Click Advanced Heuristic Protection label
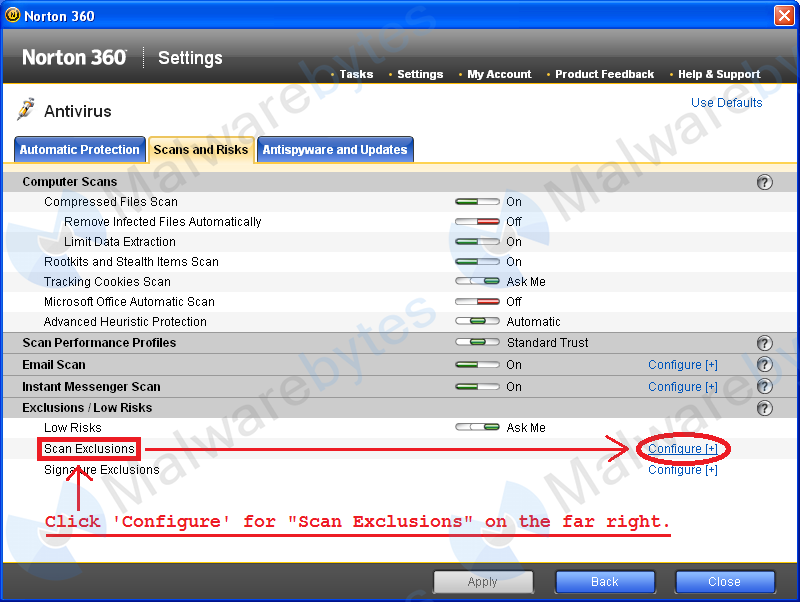The image size is (800, 602). 125,322
